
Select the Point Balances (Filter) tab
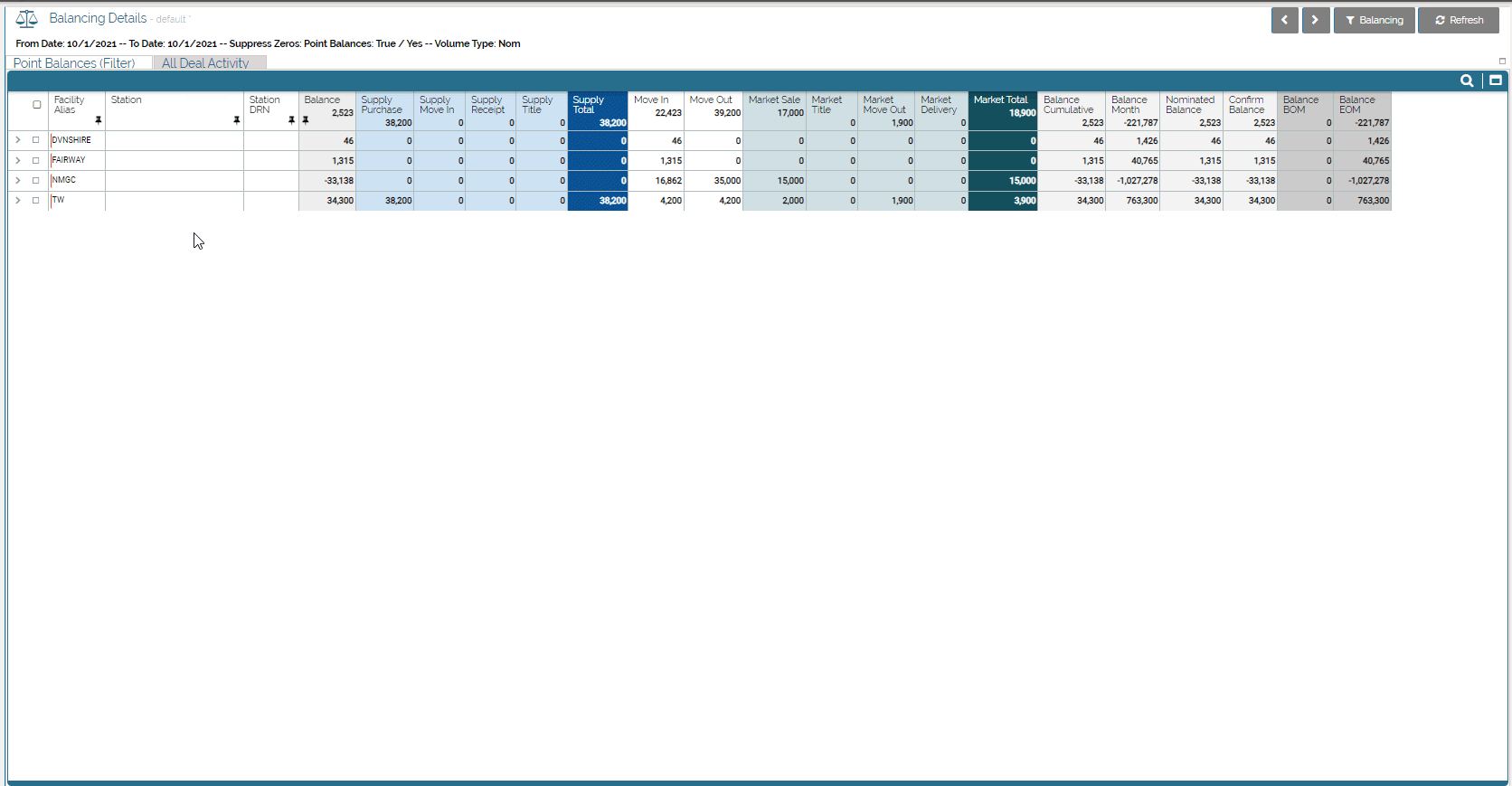click(74, 63)
